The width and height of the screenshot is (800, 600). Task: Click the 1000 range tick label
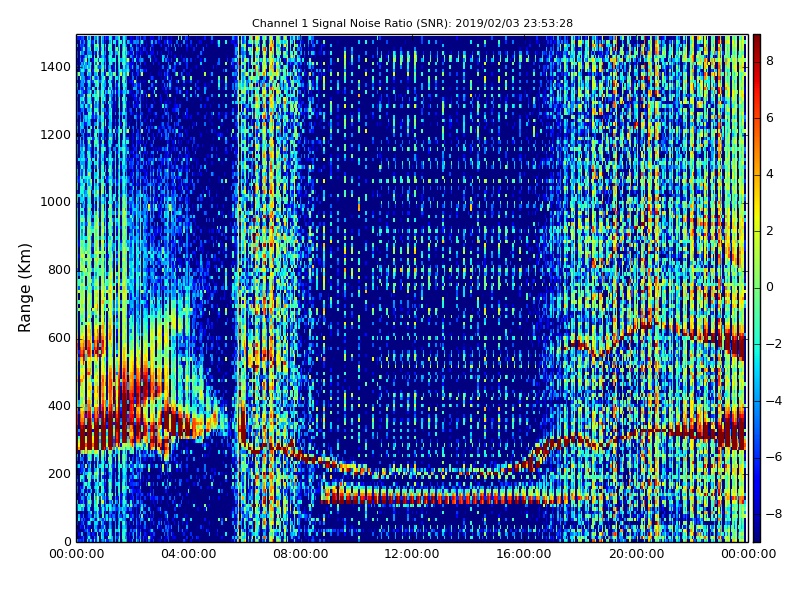click(55, 202)
